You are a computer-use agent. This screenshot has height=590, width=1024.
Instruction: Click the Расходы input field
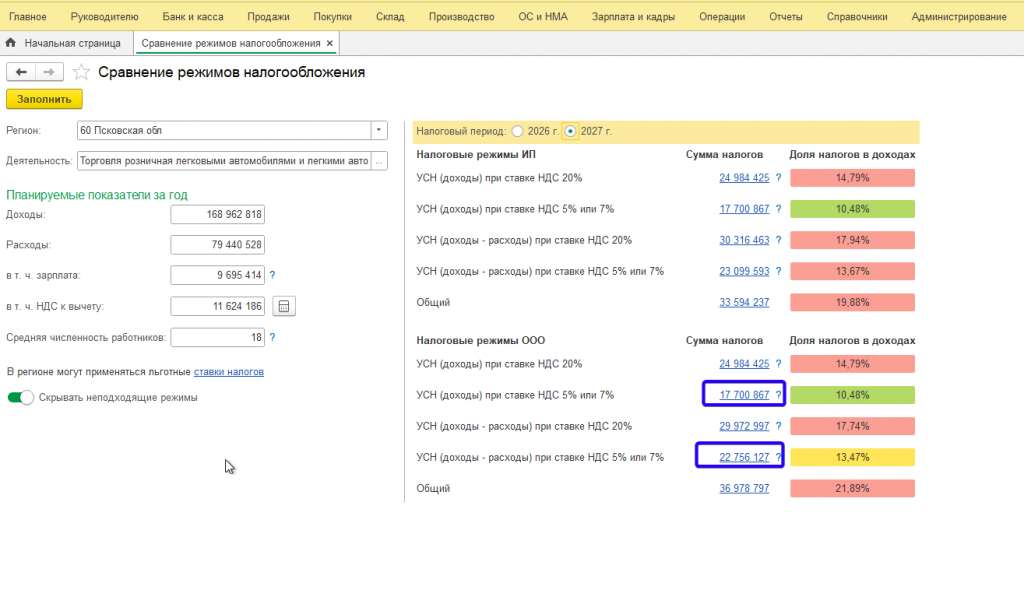pyautogui.click(x=217, y=245)
